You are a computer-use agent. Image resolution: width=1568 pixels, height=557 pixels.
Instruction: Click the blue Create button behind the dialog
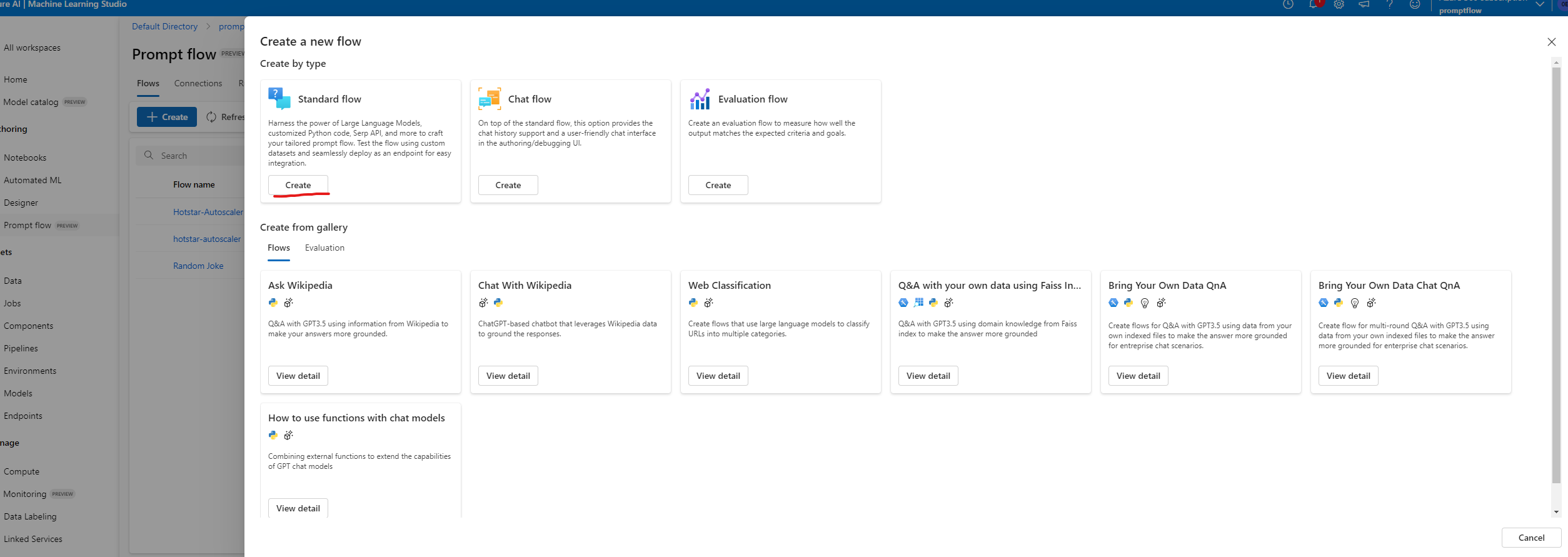(x=167, y=117)
